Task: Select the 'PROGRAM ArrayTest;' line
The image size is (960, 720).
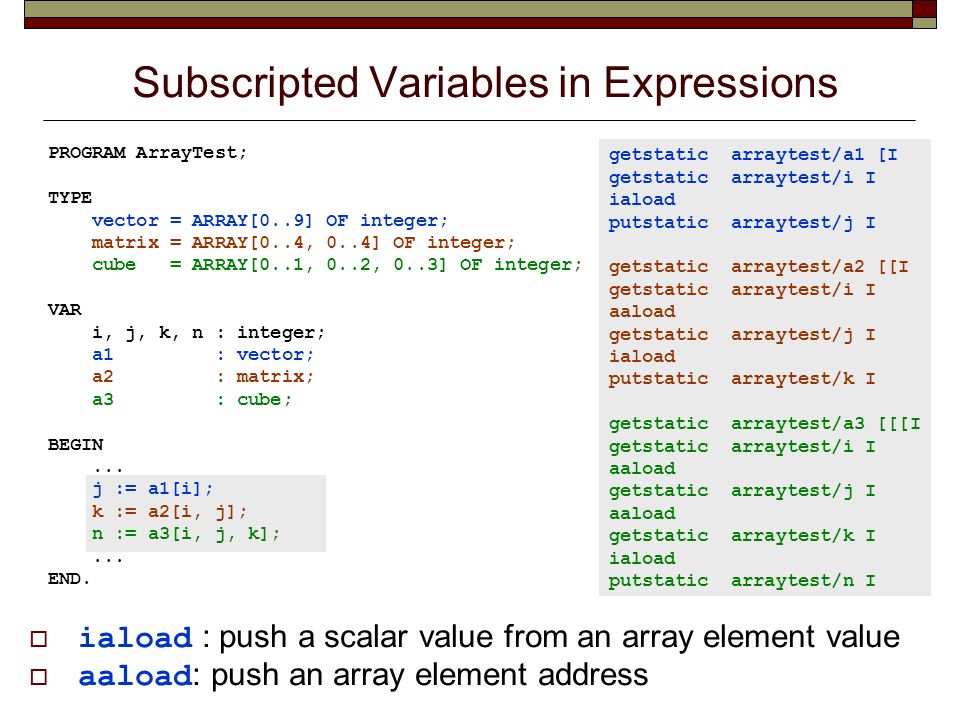Action: click(x=148, y=152)
